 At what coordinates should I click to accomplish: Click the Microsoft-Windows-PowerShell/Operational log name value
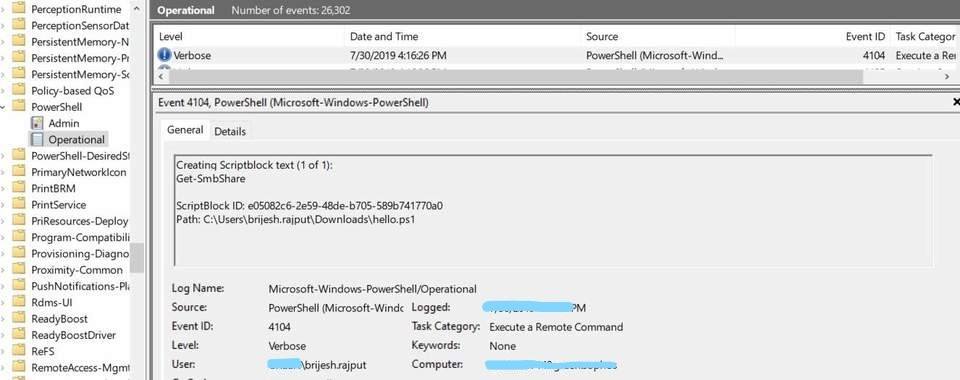click(372, 289)
